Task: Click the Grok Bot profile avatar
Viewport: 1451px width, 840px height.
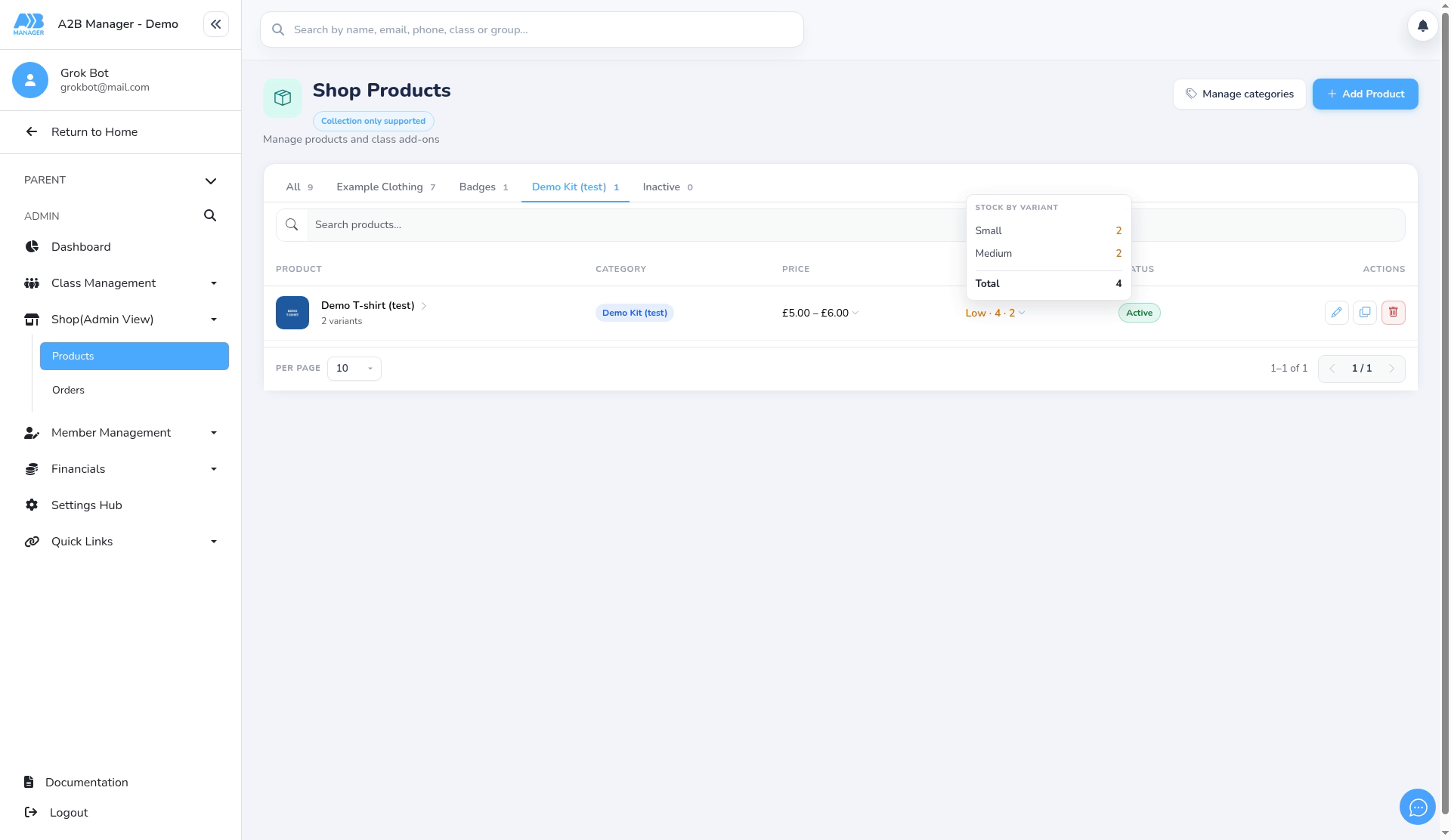Action: tap(30, 80)
